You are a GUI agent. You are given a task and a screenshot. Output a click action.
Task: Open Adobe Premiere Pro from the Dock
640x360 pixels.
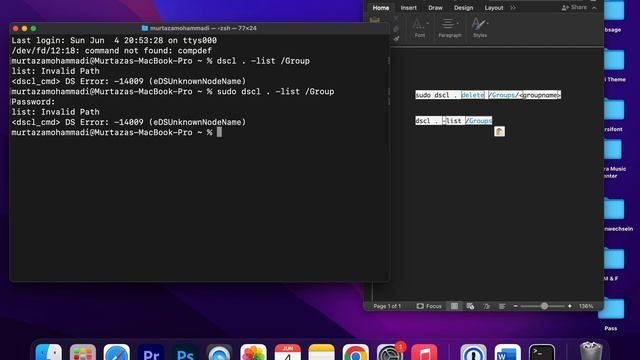(x=151, y=353)
